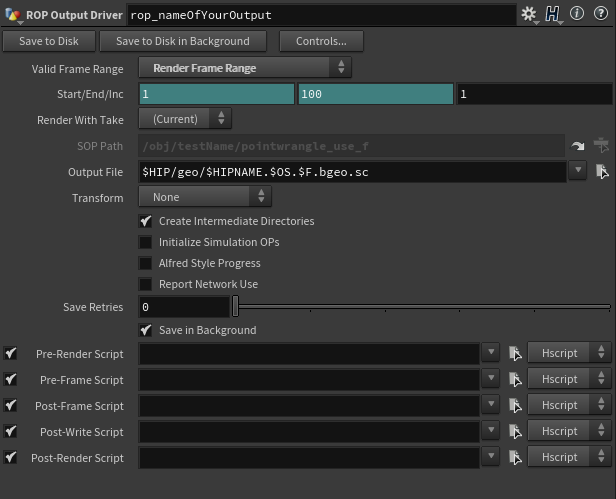The height and width of the screenshot is (499, 616).
Task: Click the End frame field showing 100
Action: pyautogui.click(x=376, y=94)
